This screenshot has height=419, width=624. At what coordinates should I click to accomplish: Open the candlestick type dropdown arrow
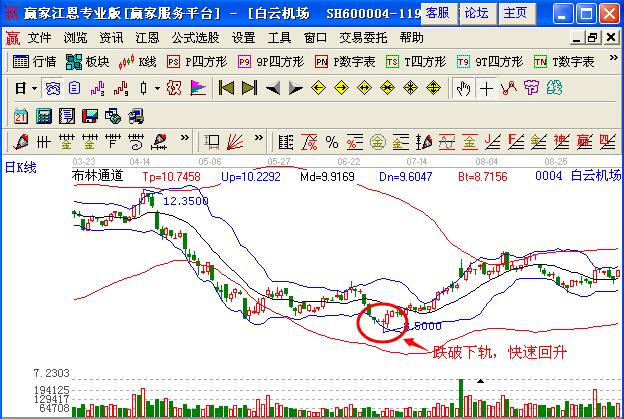pyautogui.click(x=158, y=88)
